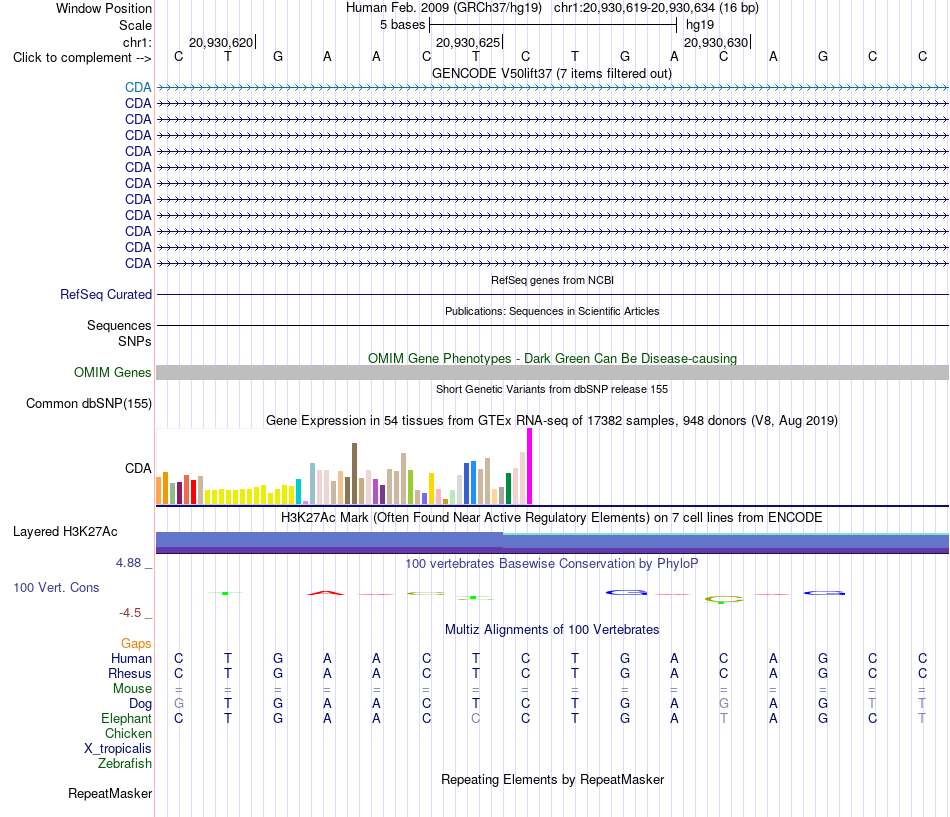Open 'Repeating Elements by RepeatMasker' track title
Viewport: 950px width, 817px height.
(552, 779)
